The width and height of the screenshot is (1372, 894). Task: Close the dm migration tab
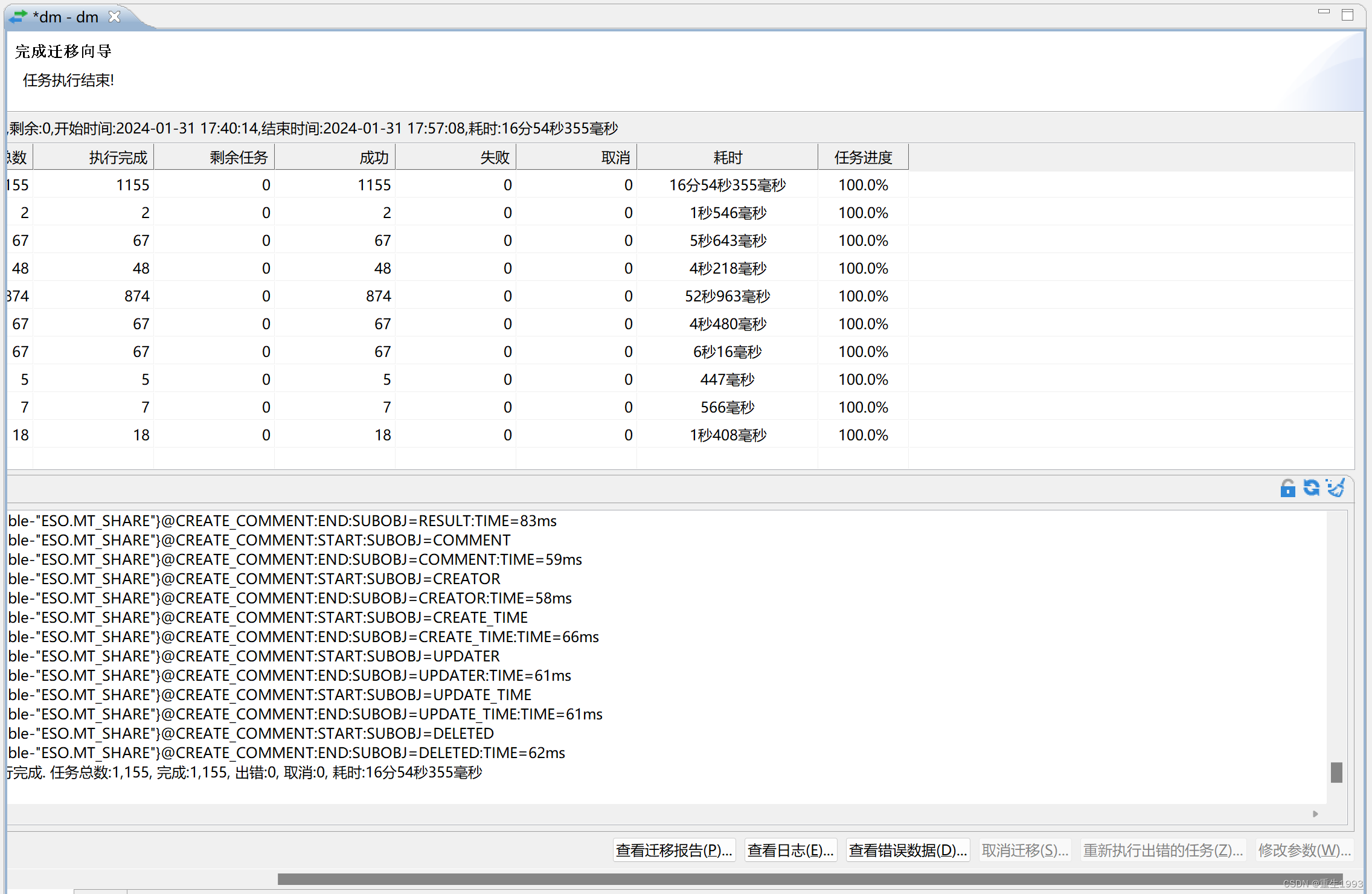click(x=114, y=17)
